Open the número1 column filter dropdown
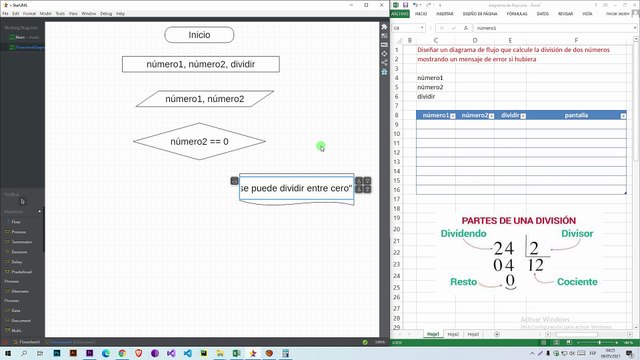Viewport: 640px width, 360px height. tap(453, 116)
